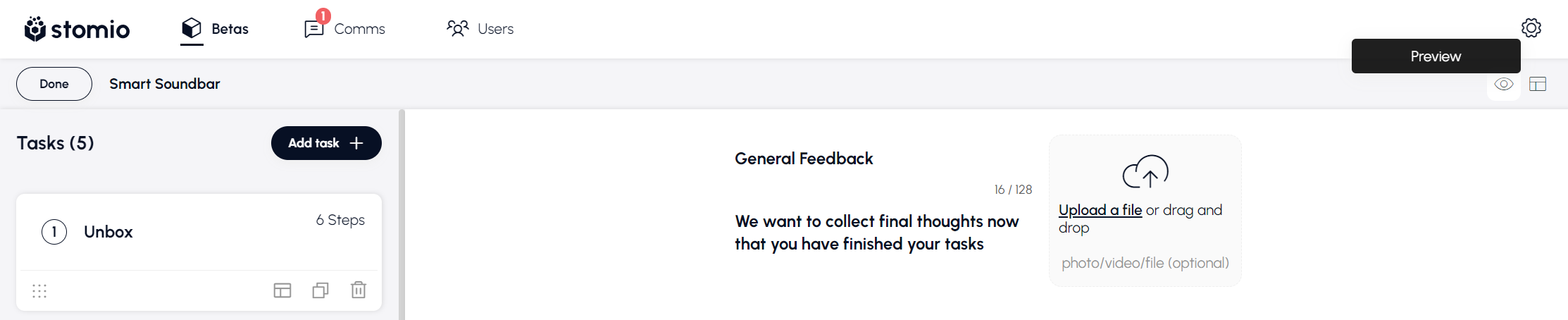
Task: Open the settings gear icon
Action: [x=1531, y=28]
